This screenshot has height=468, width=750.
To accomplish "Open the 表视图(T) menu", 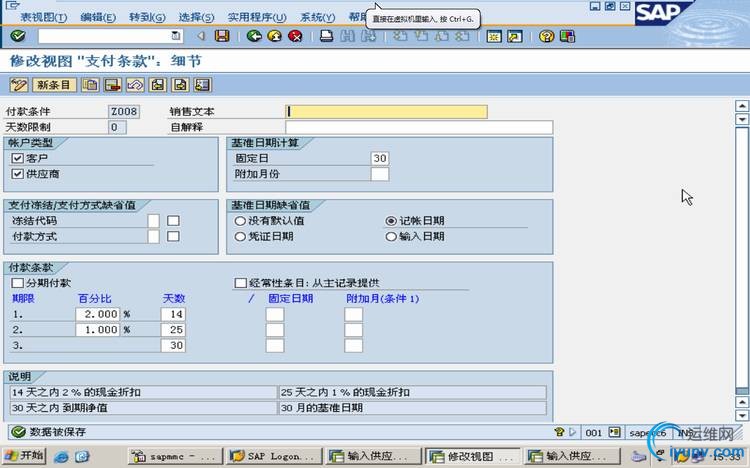I will (44, 17).
